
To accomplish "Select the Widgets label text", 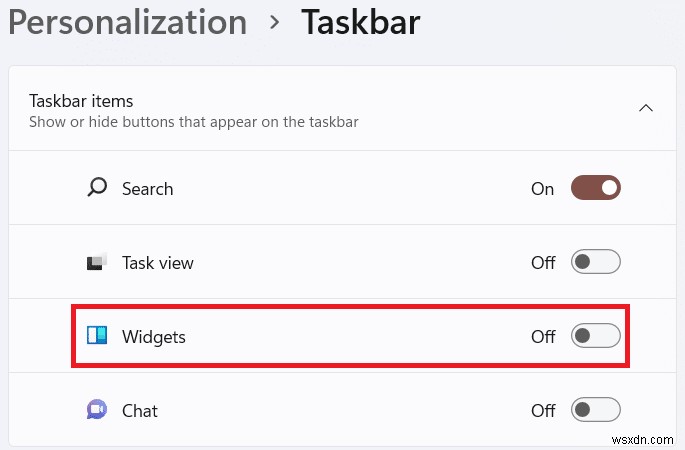I will coord(154,337).
